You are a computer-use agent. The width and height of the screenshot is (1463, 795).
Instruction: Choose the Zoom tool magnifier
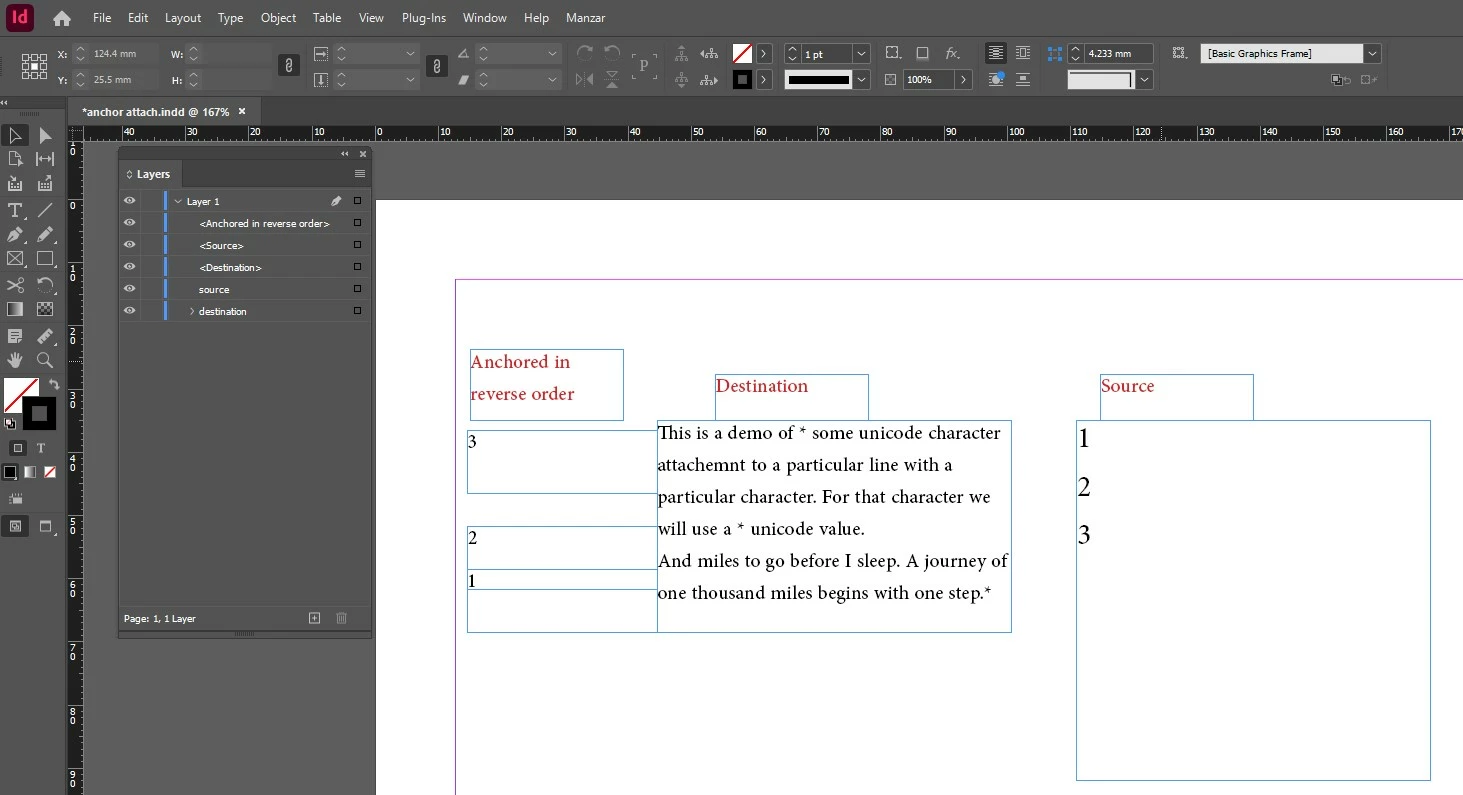45,360
